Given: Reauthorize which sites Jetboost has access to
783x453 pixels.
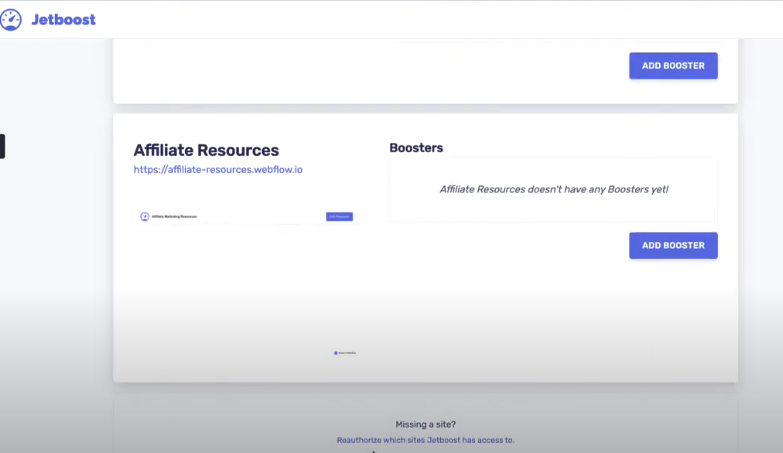Looking at the screenshot, I should click(x=425, y=440).
